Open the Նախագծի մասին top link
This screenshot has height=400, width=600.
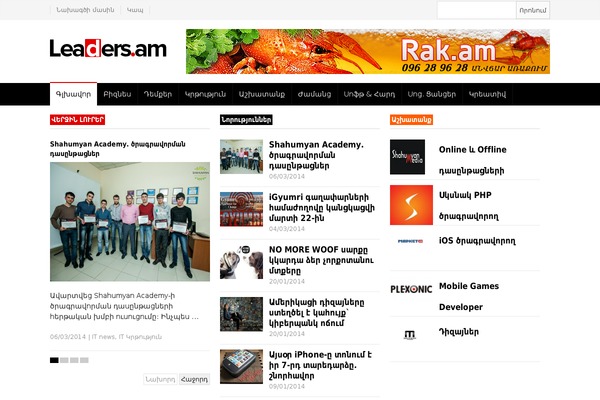pyautogui.click(x=85, y=10)
